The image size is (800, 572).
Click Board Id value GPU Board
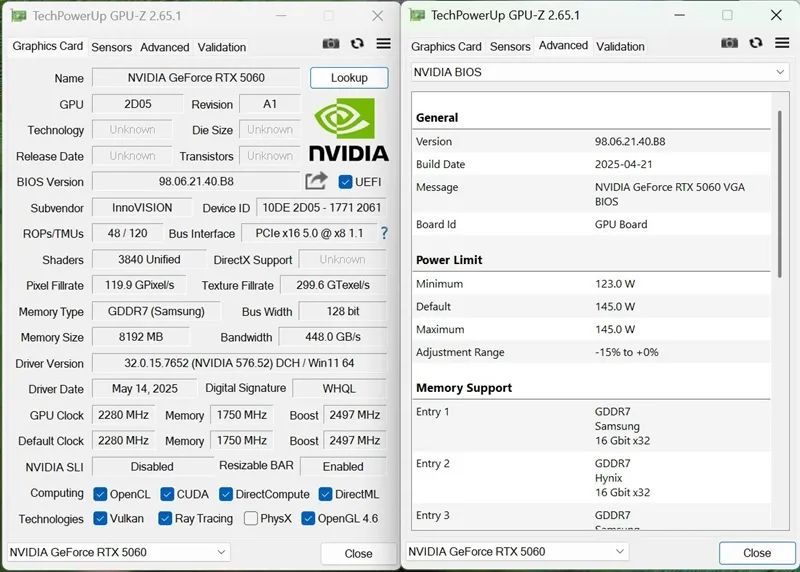click(x=621, y=224)
